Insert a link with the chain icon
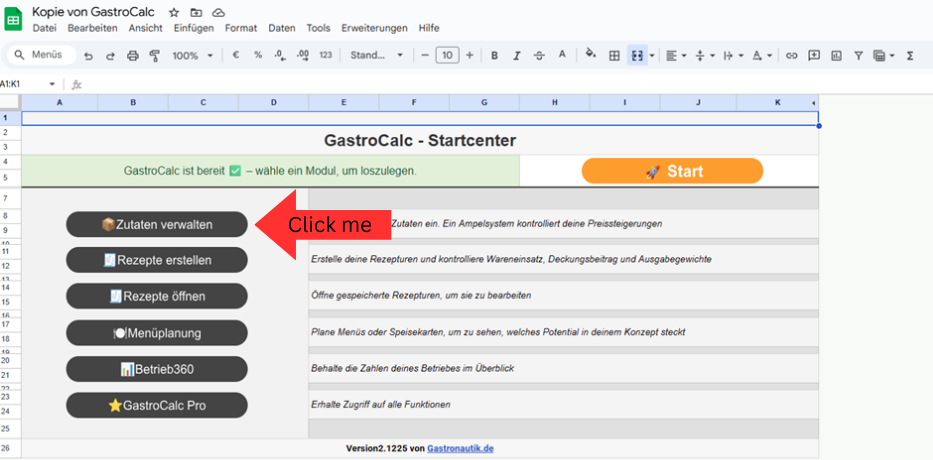Screen dimensions: 933x460 pyautogui.click(x=791, y=55)
